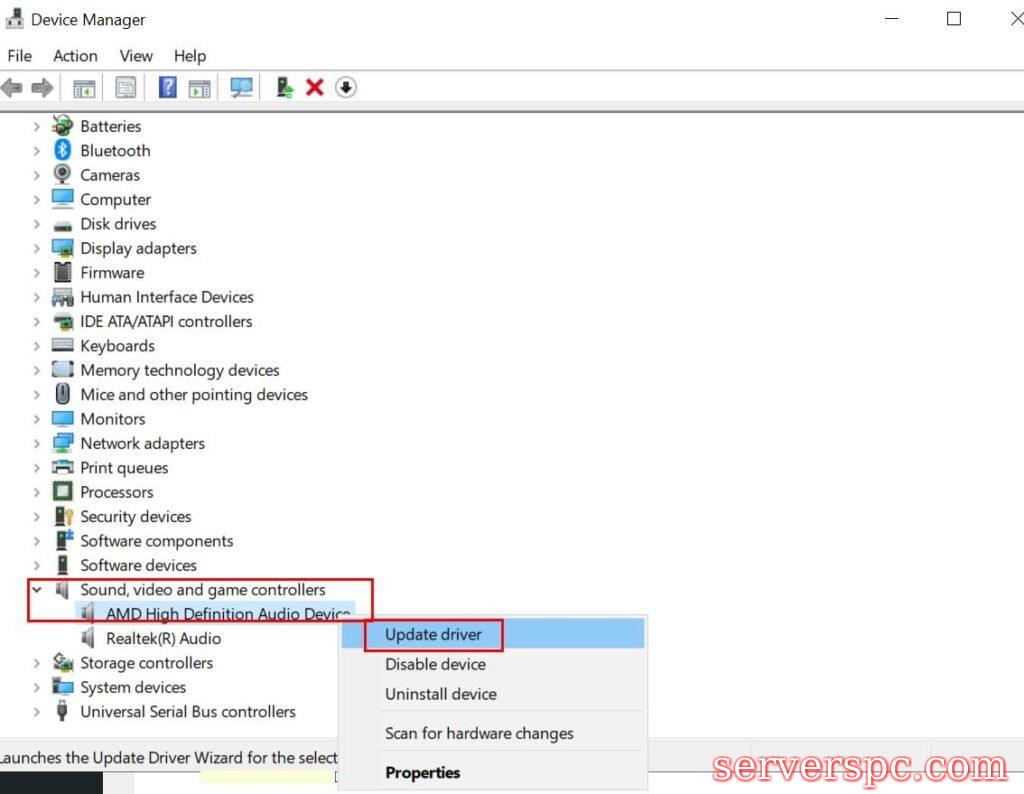The image size is (1024, 794).
Task: Click the Update device driver toolbar icon
Action: (285, 88)
